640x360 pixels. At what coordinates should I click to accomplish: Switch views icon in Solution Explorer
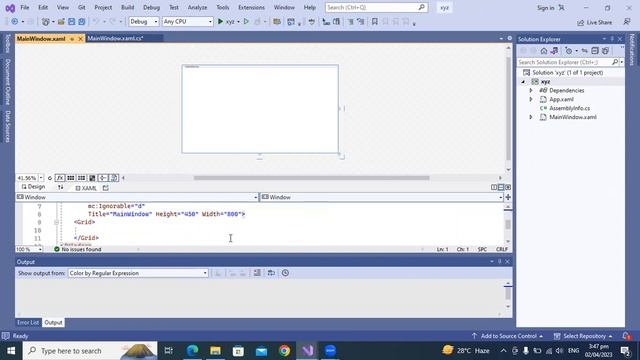click(x=554, y=51)
